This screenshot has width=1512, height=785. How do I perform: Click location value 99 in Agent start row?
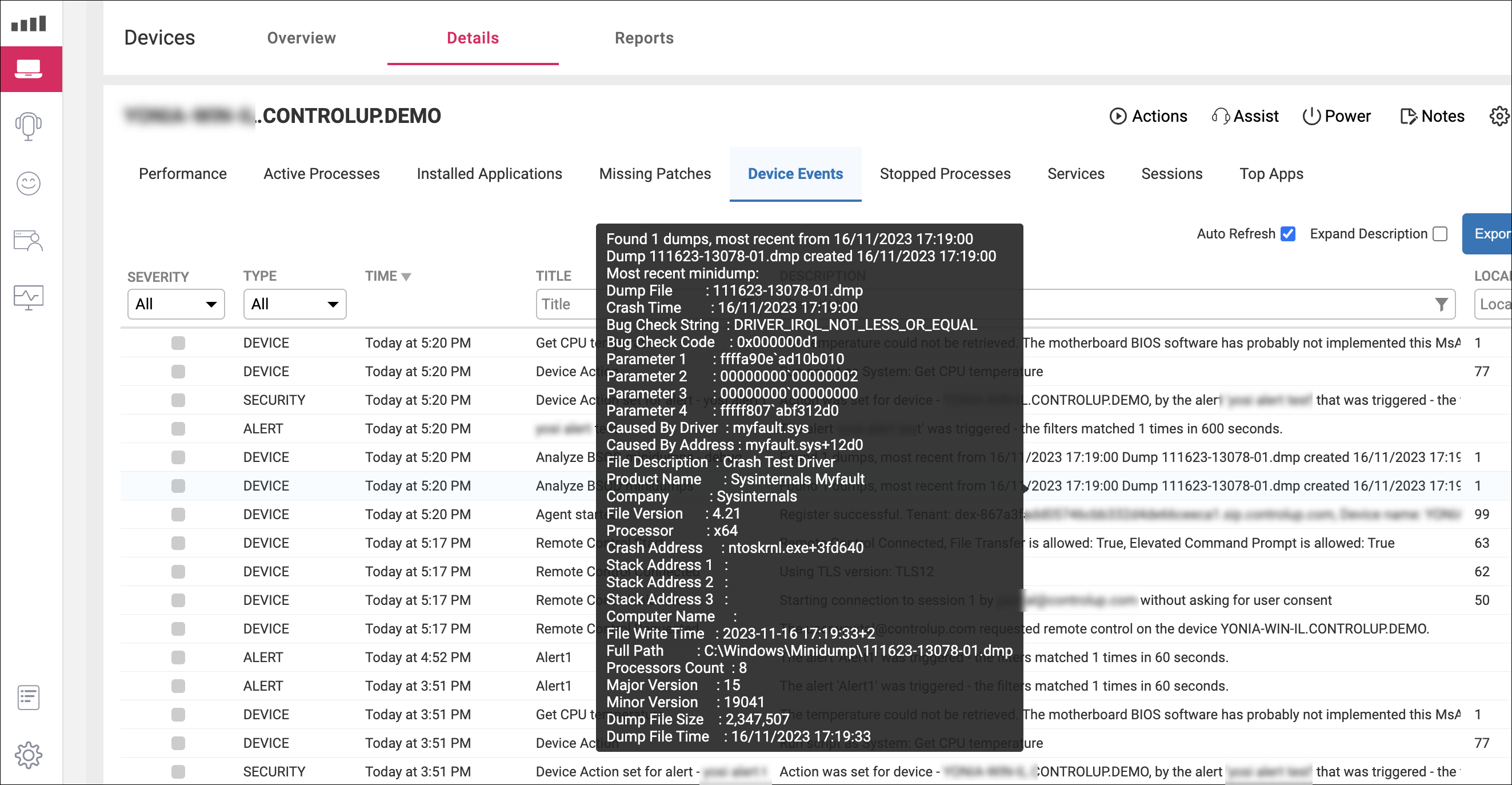(x=1482, y=515)
